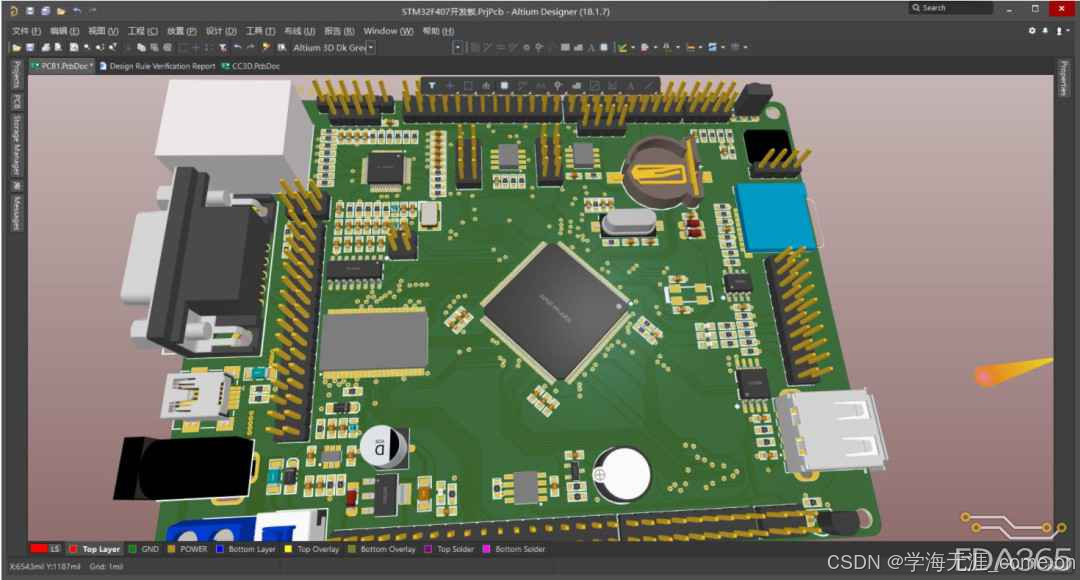Click the redo arrow in main toolbar
The image size is (1080, 580).
250,48
